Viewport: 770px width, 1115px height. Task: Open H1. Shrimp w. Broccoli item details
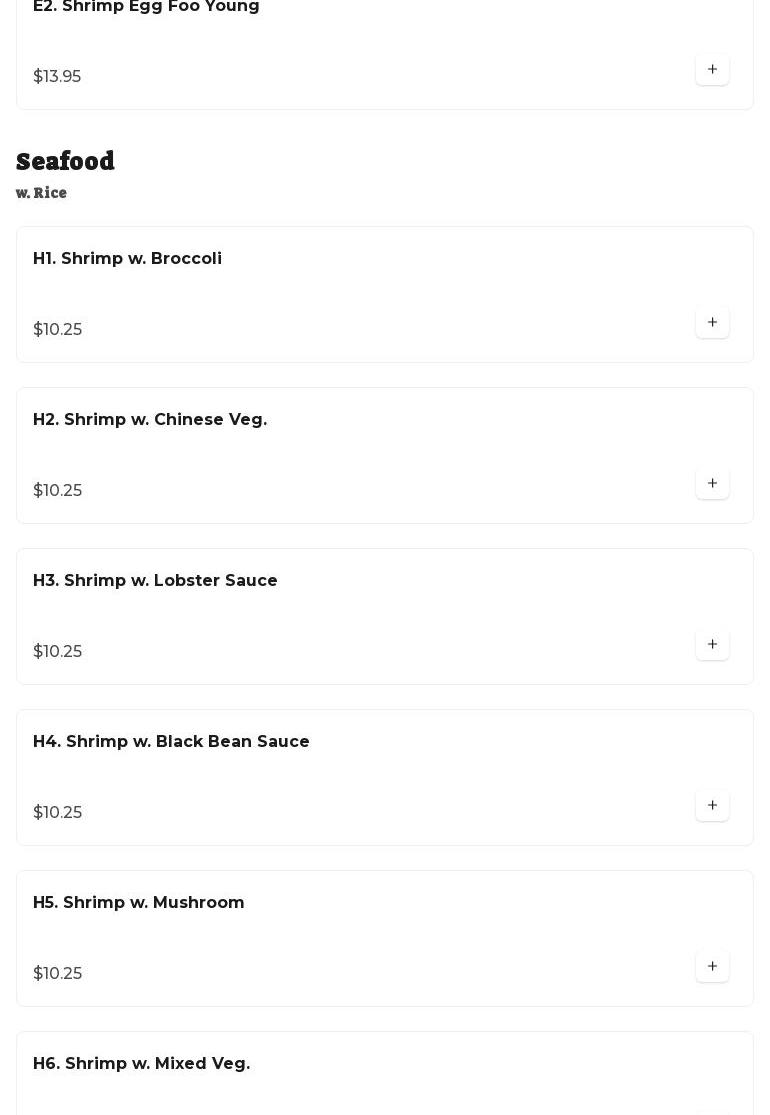(127, 259)
